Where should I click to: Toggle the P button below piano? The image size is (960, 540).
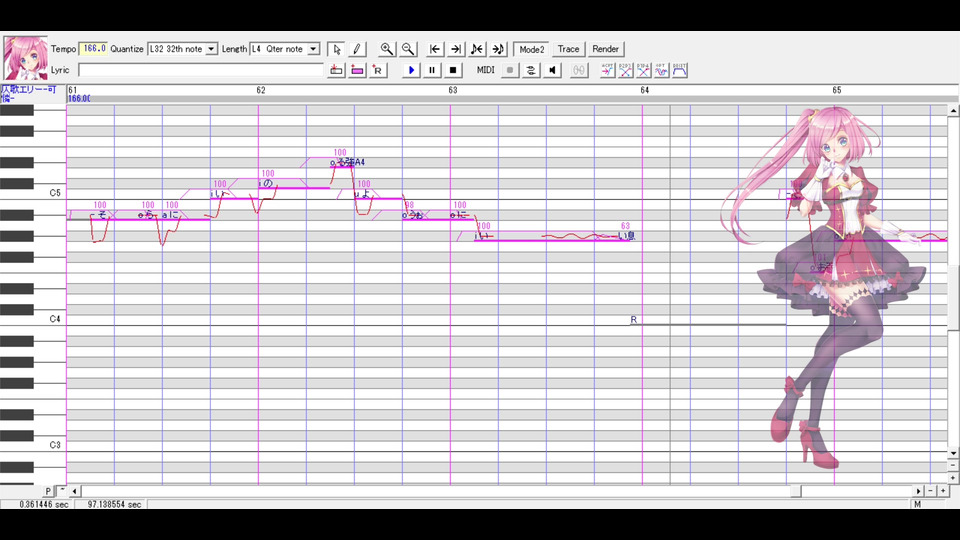pos(48,491)
